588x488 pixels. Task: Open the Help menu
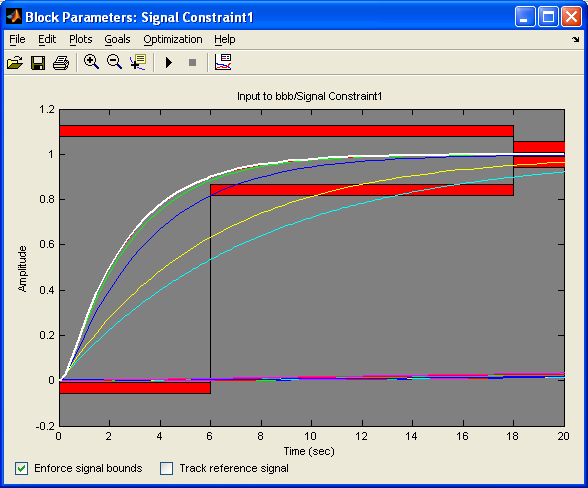[x=225, y=39]
